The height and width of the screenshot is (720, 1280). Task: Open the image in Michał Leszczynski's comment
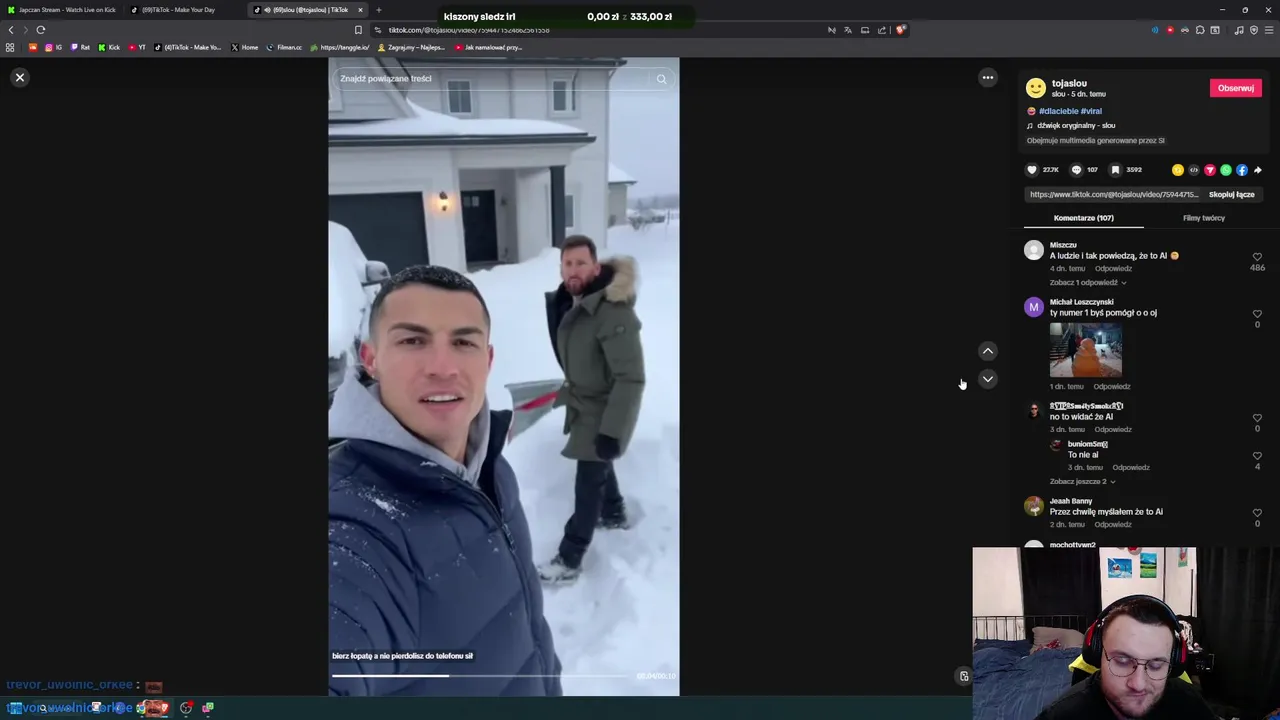click(x=1086, y=349)
